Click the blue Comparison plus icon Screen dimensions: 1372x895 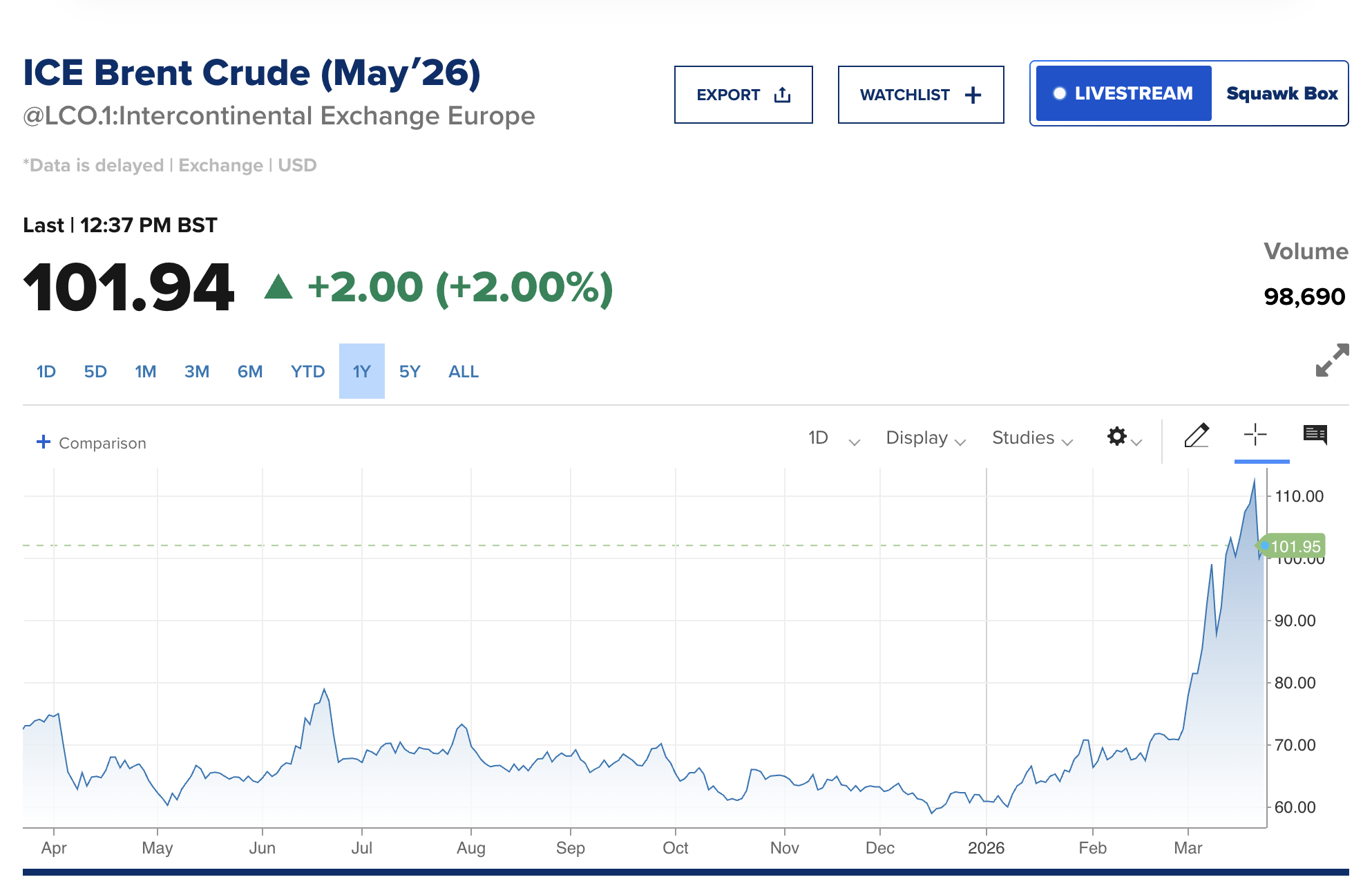43,442
